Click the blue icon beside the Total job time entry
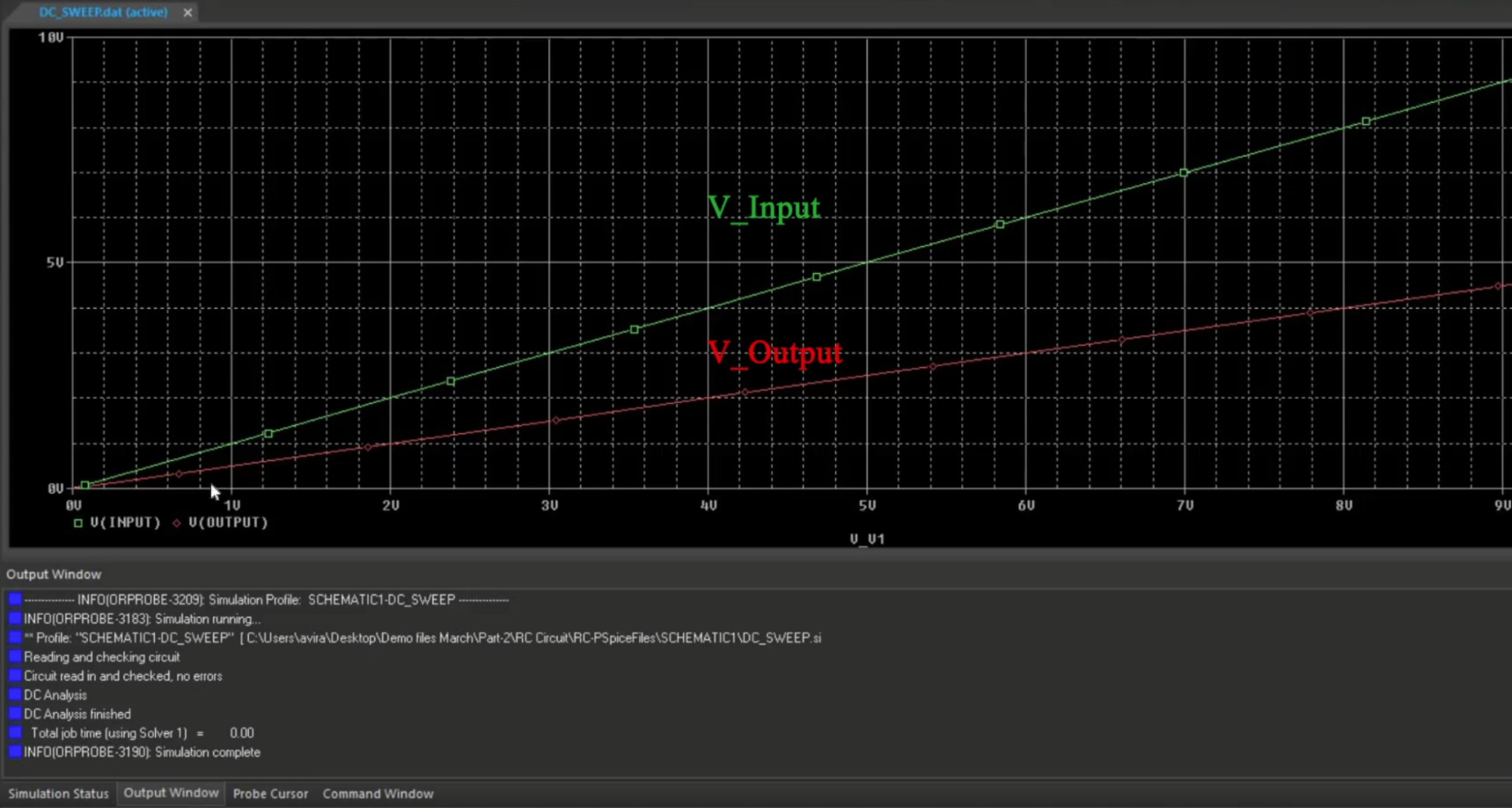 pyautogui.click(x=14, y=732)
